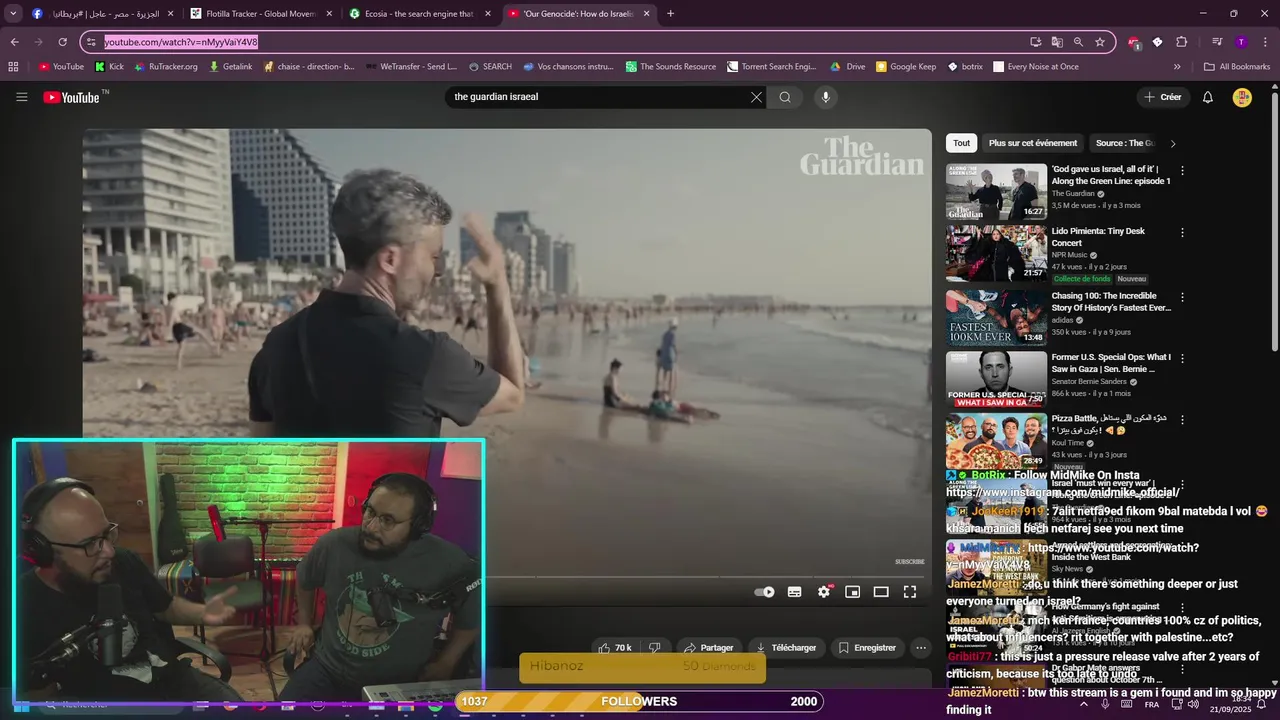
Task: Expand the hidden bookmarks overflow chevron
Action: [1177, 66]
